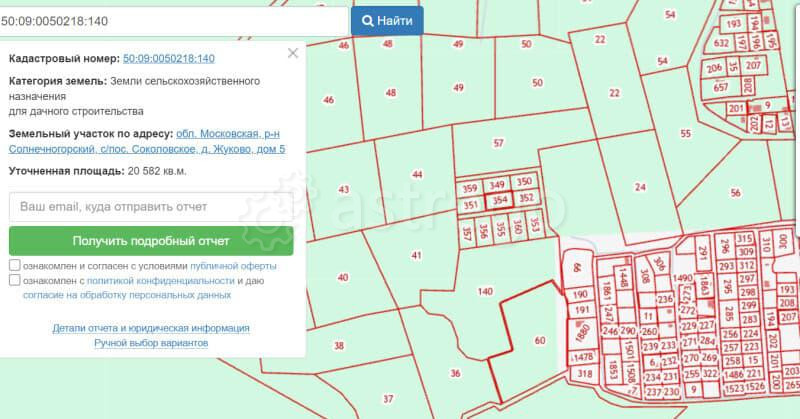Image resolution: width=800 pixels, height=419 pixels.
Task: Select parcel 349 on the map
Action: click(x=497, y=184)
